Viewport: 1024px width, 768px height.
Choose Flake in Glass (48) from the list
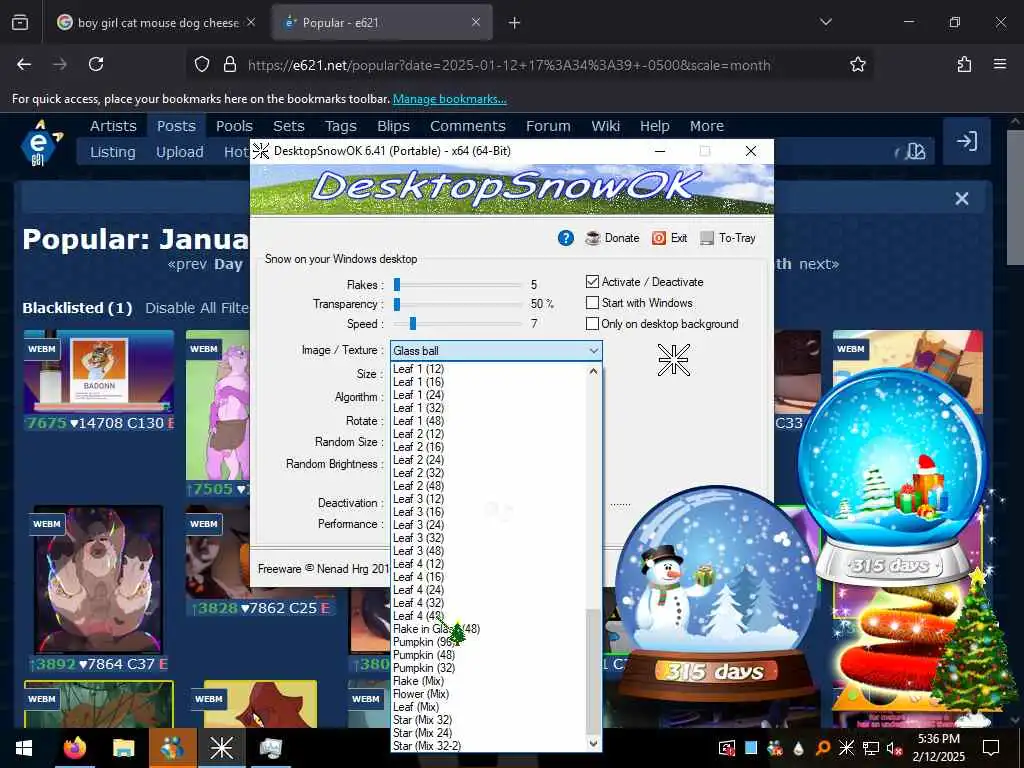click(436, 629)
